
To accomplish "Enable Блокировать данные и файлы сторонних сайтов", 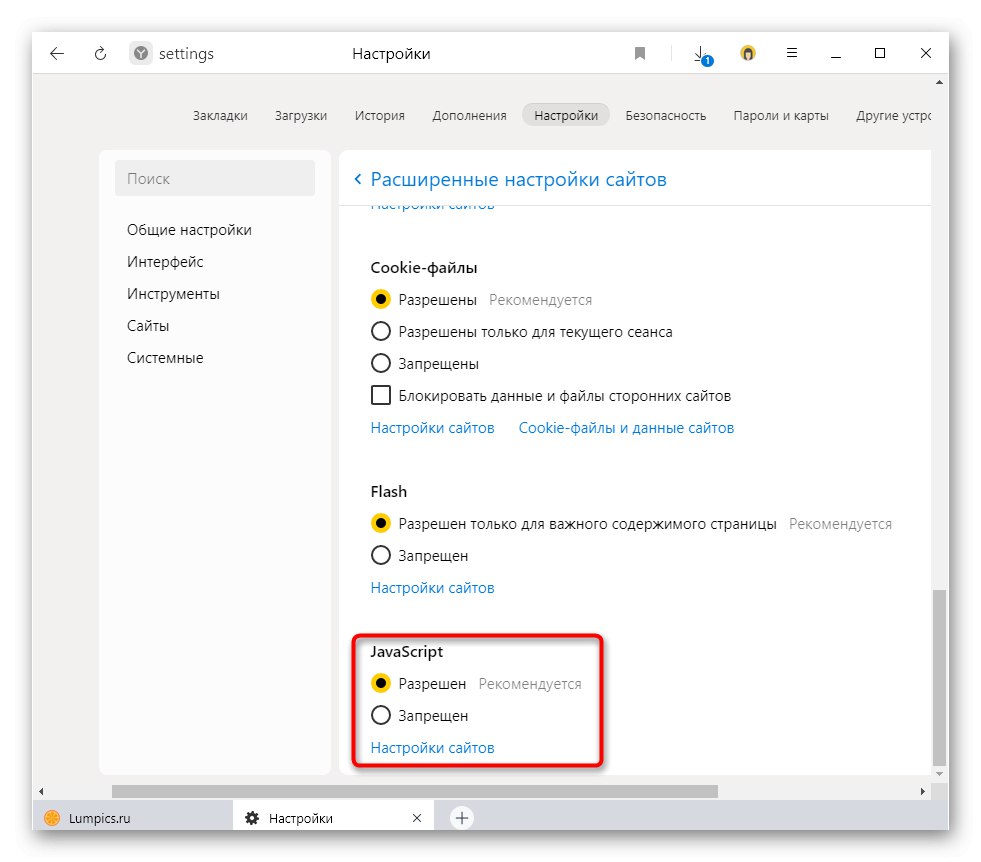I will (x=381, y=396).
